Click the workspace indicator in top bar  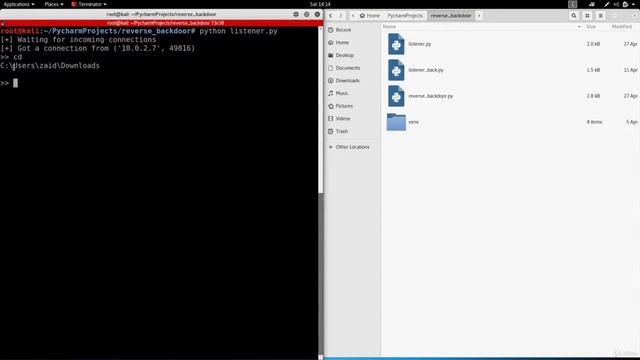[x=573, y=4]
